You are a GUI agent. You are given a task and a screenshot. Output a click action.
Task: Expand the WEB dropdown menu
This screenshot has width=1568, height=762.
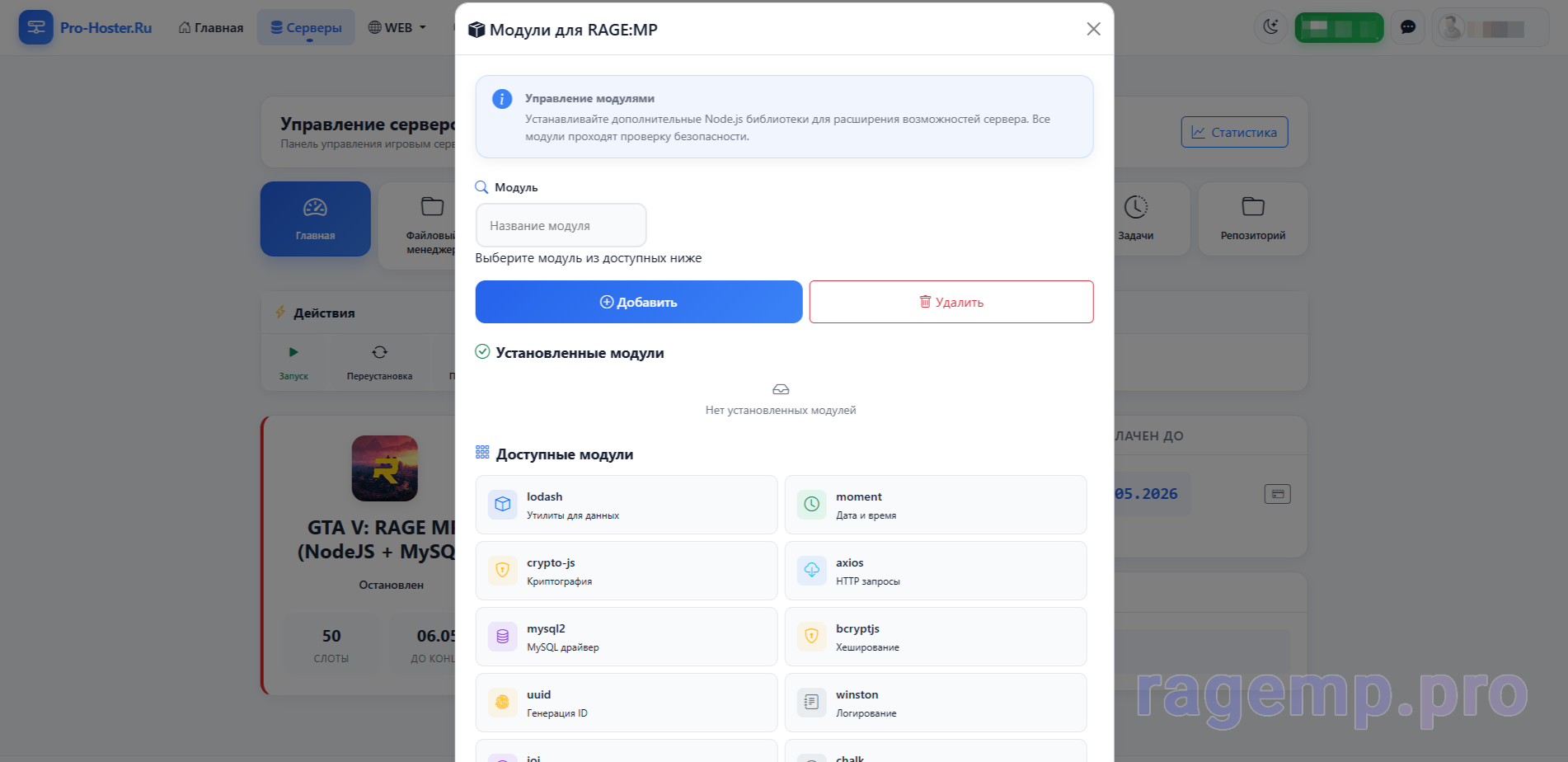click(397, 27)
